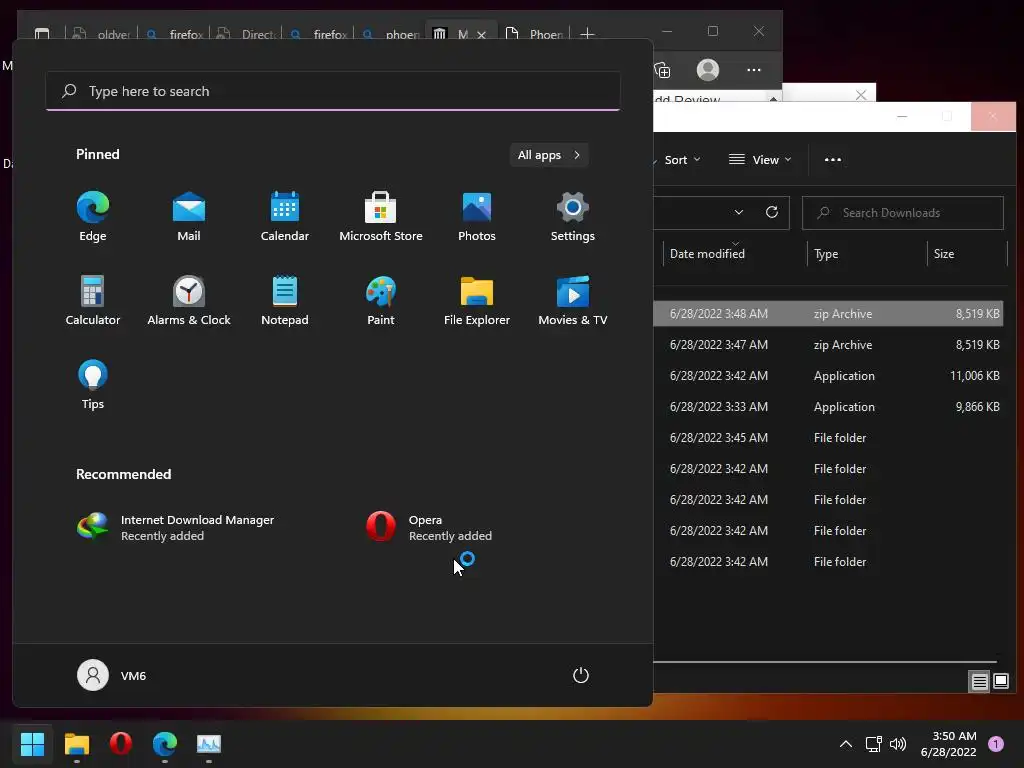Open the VM6 user account menu

pyautogui.click(x=112, y=675)
